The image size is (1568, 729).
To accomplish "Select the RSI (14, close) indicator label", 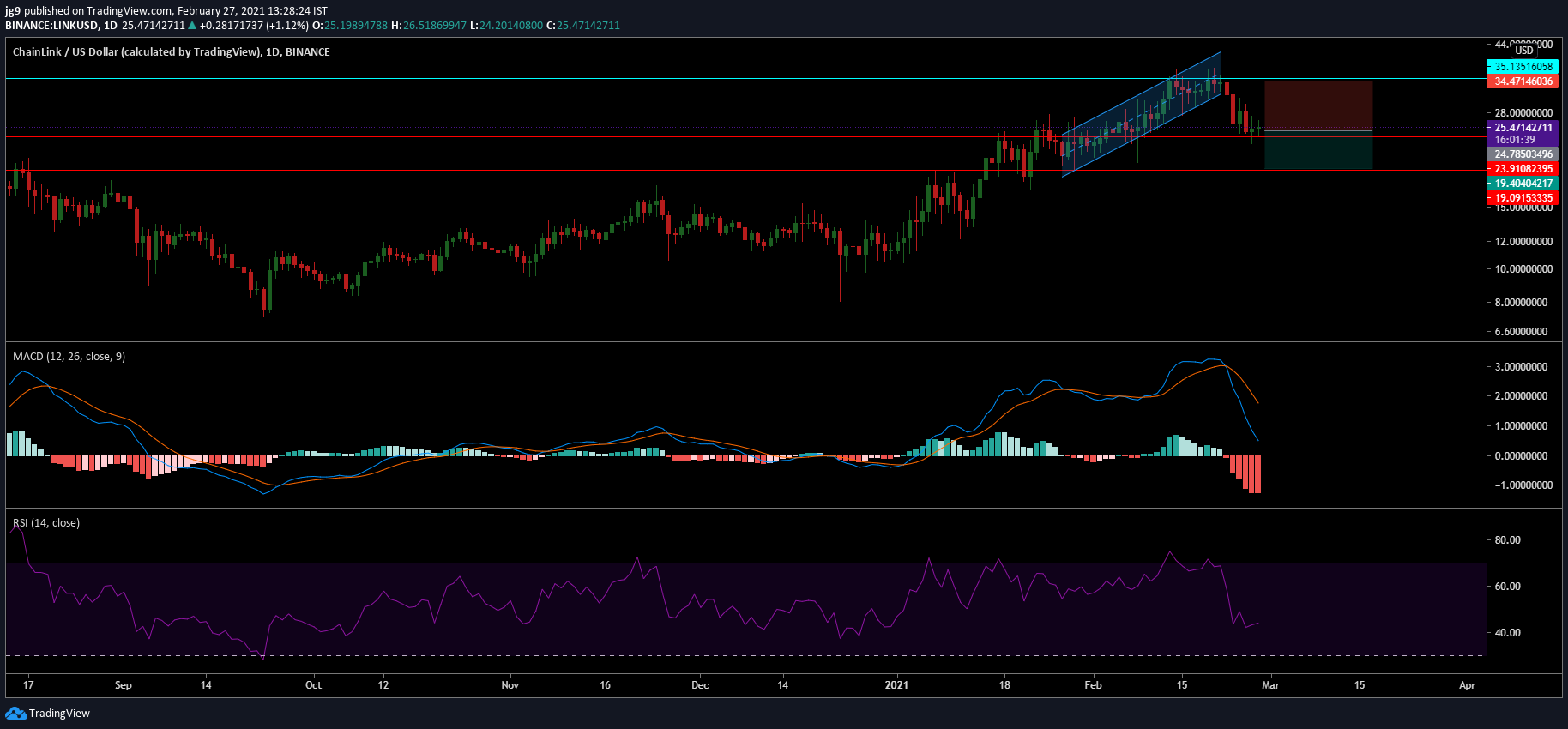I will click(x=46, y=523).
